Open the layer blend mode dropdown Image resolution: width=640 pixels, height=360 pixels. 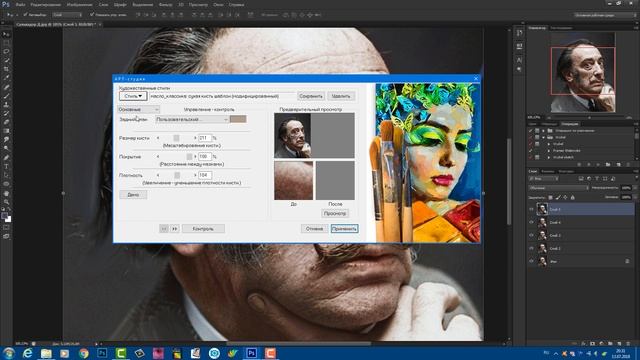coord(558,188)
